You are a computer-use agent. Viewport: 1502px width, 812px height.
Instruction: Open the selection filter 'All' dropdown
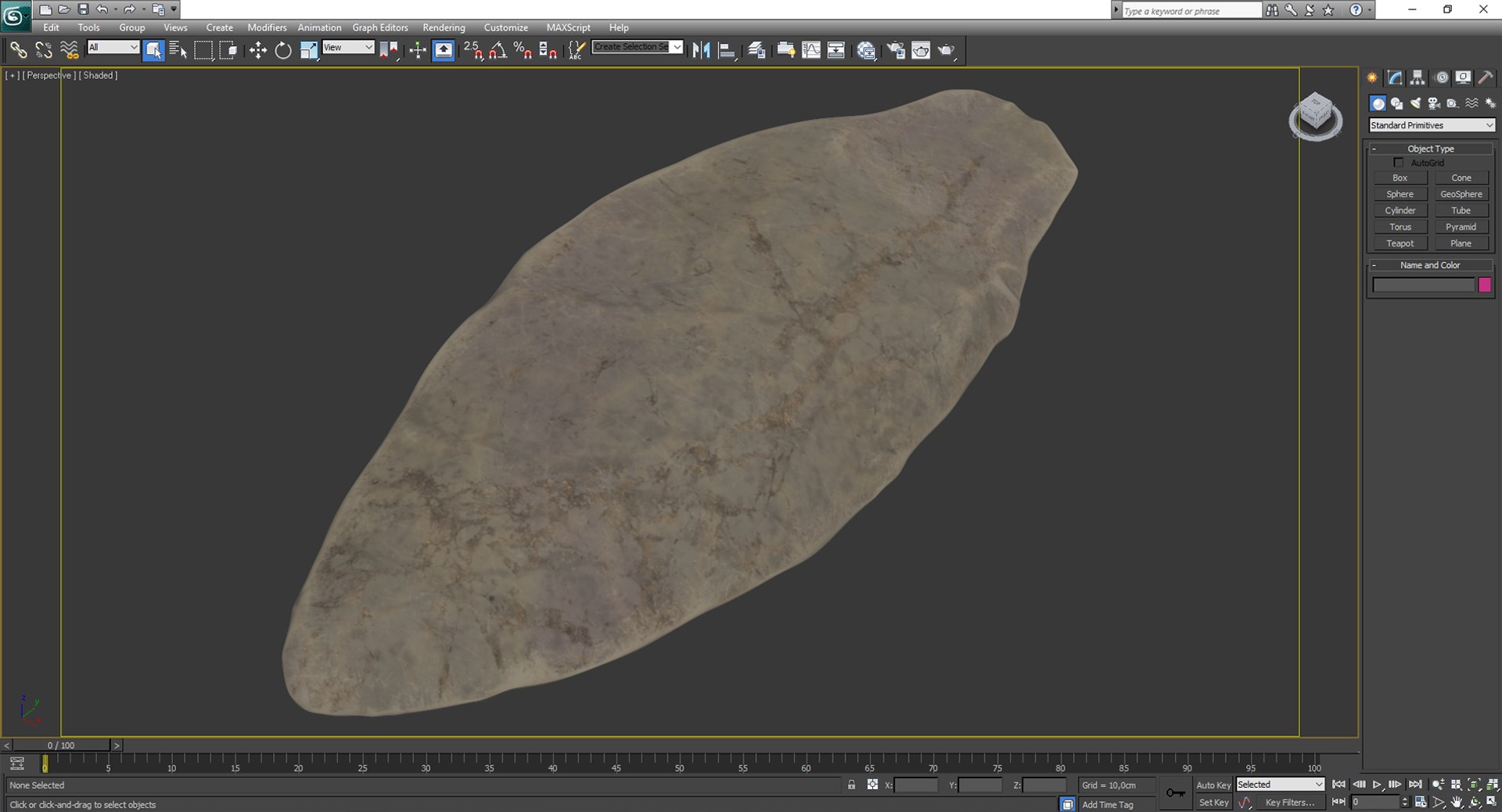113,47
